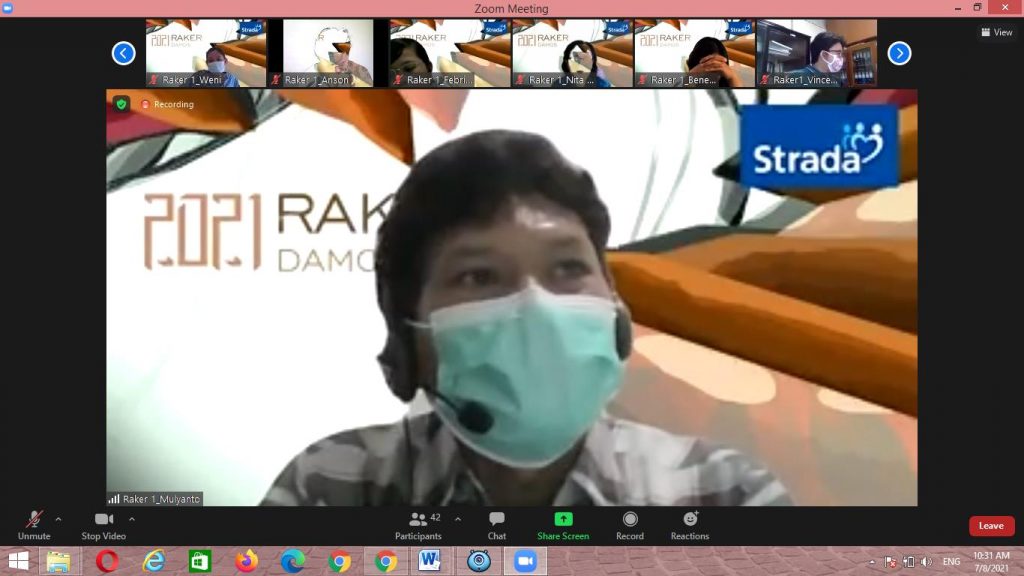Expand the caret next to Participants

(458, 519)
